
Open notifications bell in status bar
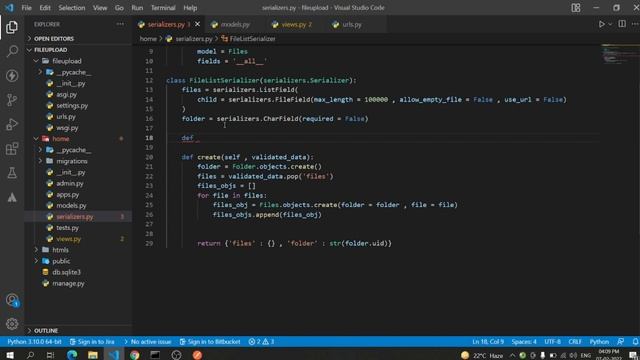pos(635,342)
